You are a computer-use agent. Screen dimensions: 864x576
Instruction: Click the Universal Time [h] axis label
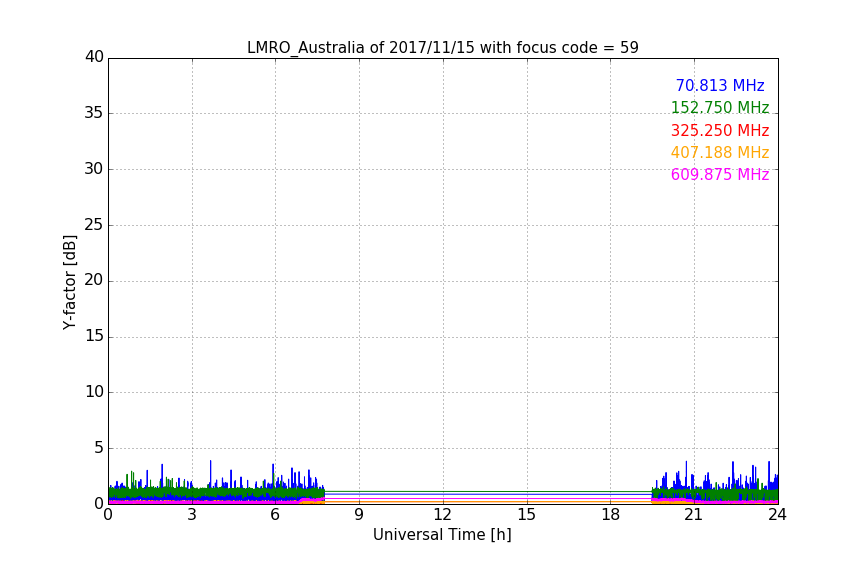tap(442, 535)
